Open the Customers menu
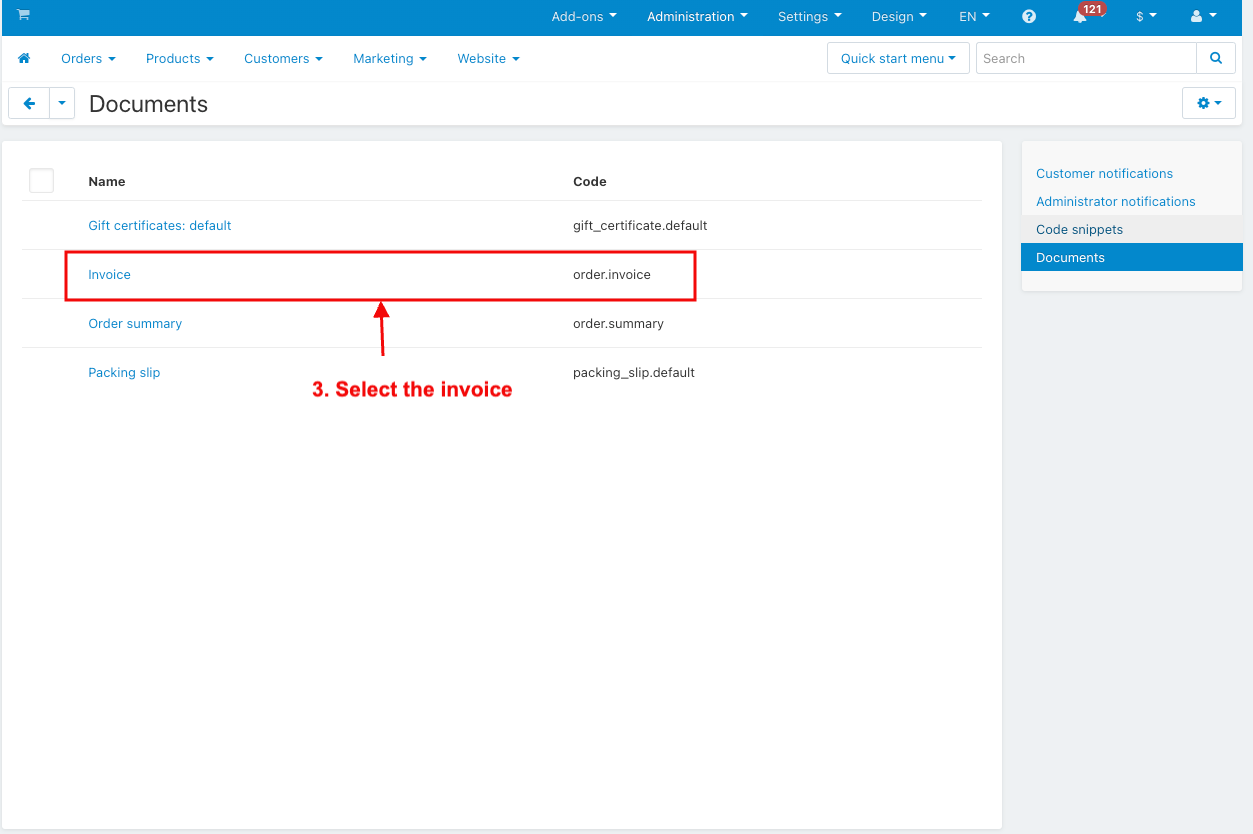This screenshot has width=1253, height=834. [283, 59]
